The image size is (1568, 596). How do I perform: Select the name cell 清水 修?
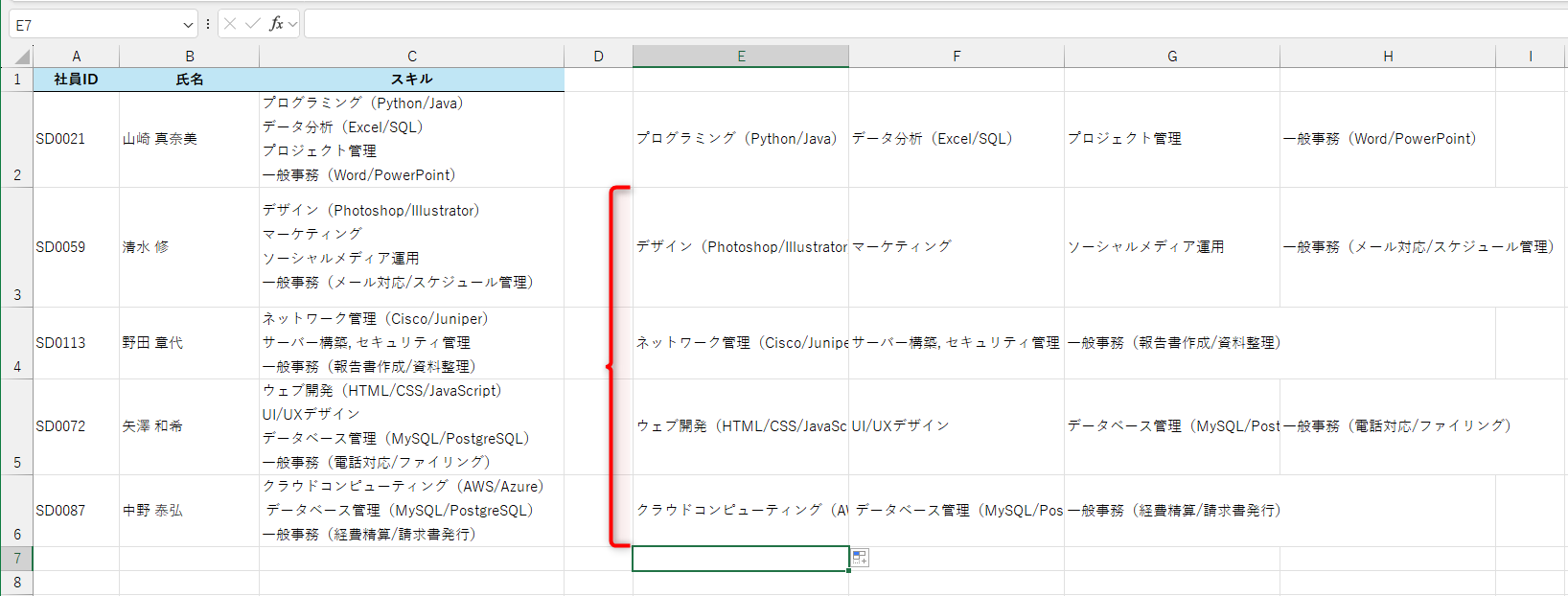190,247
